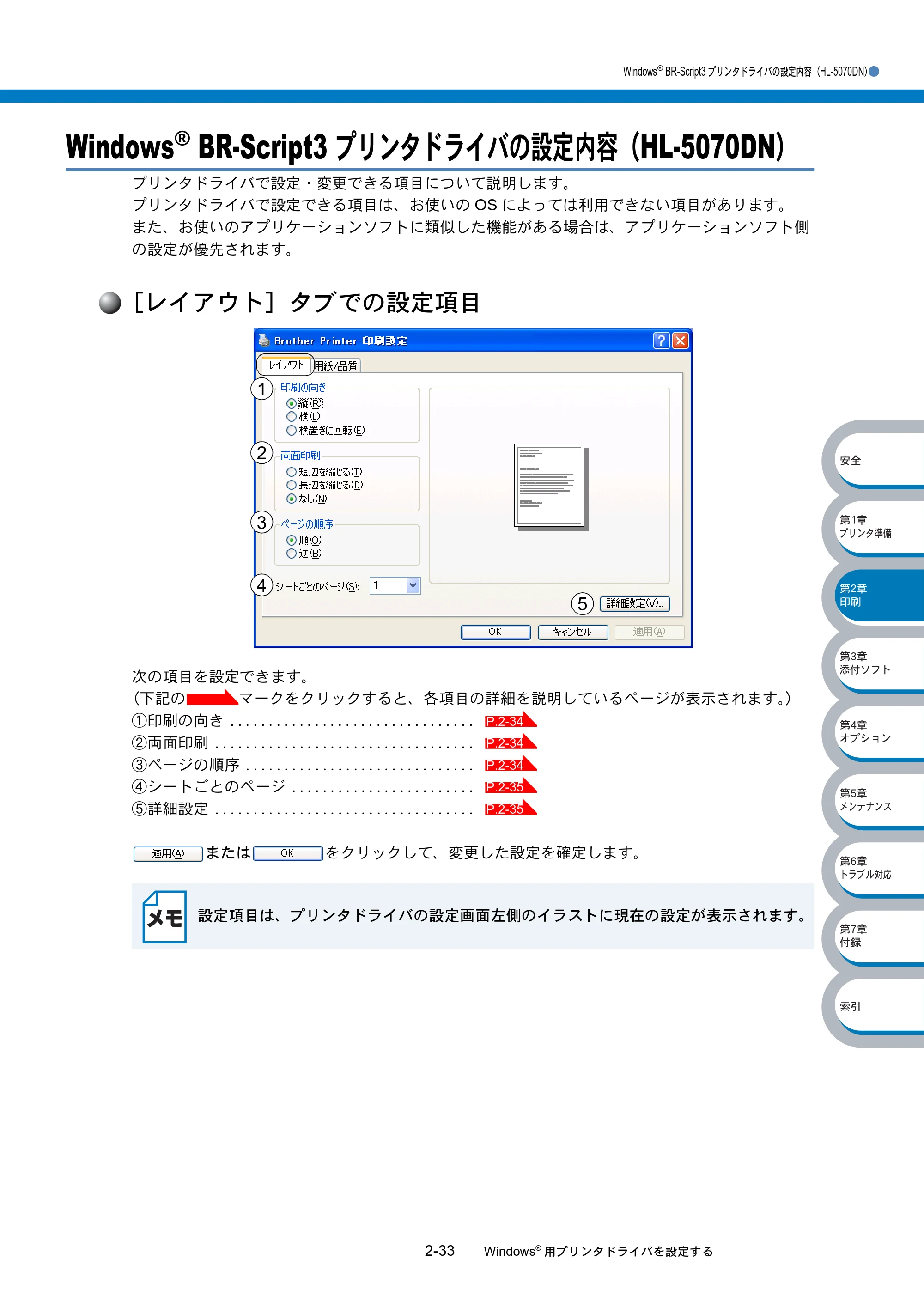Close the Brother Printer dialog
Image resolution: width=924 pixels, height=1308 pixels.
click(680, 341)
